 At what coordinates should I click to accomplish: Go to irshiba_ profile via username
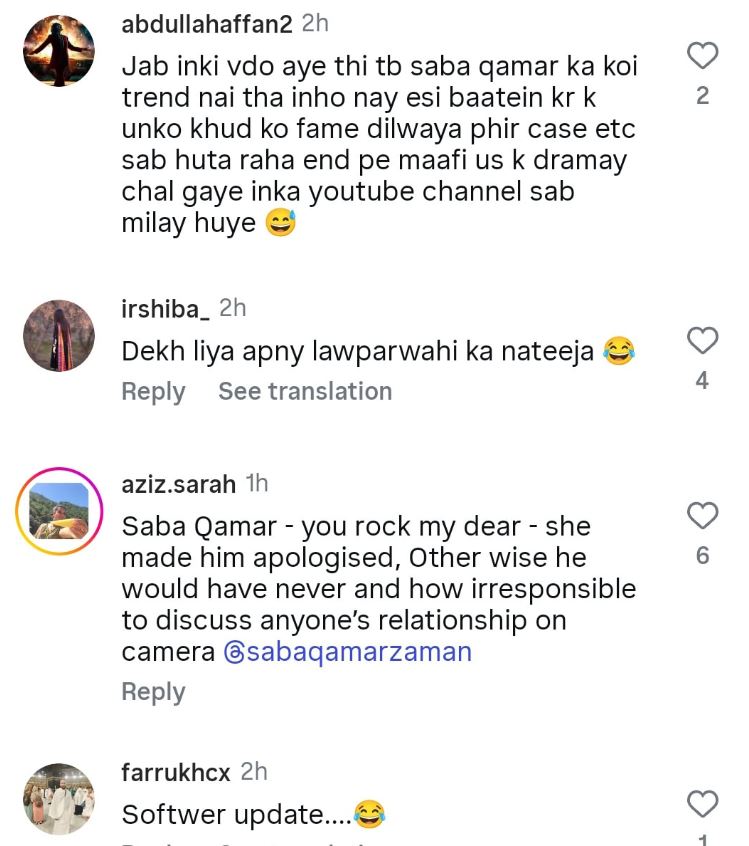pos(165,309)
